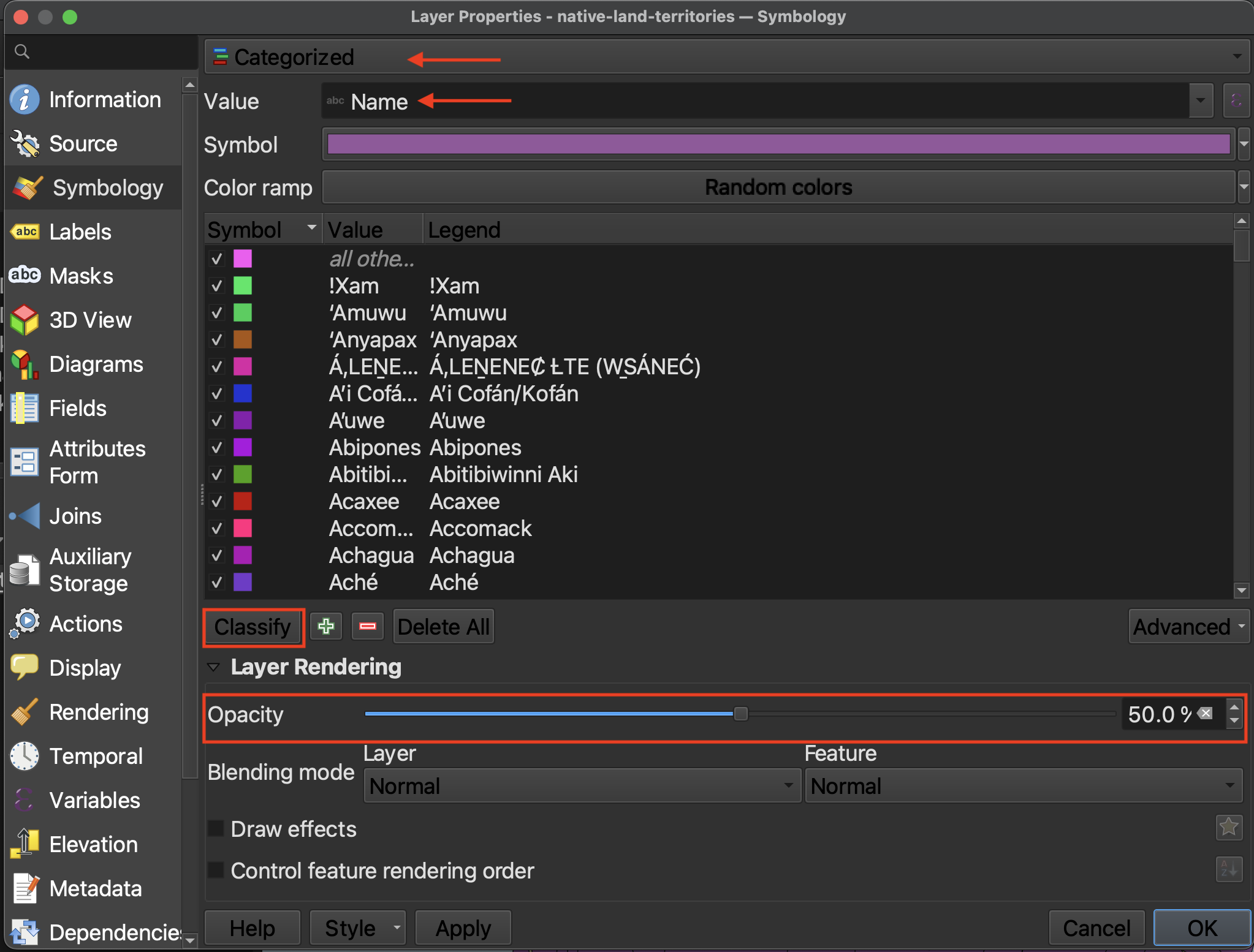Viewport: 1254px width, 952px height.
Task: Click the clear opacity value icon
Action: pyautogui.click(x=1206, y=713)
